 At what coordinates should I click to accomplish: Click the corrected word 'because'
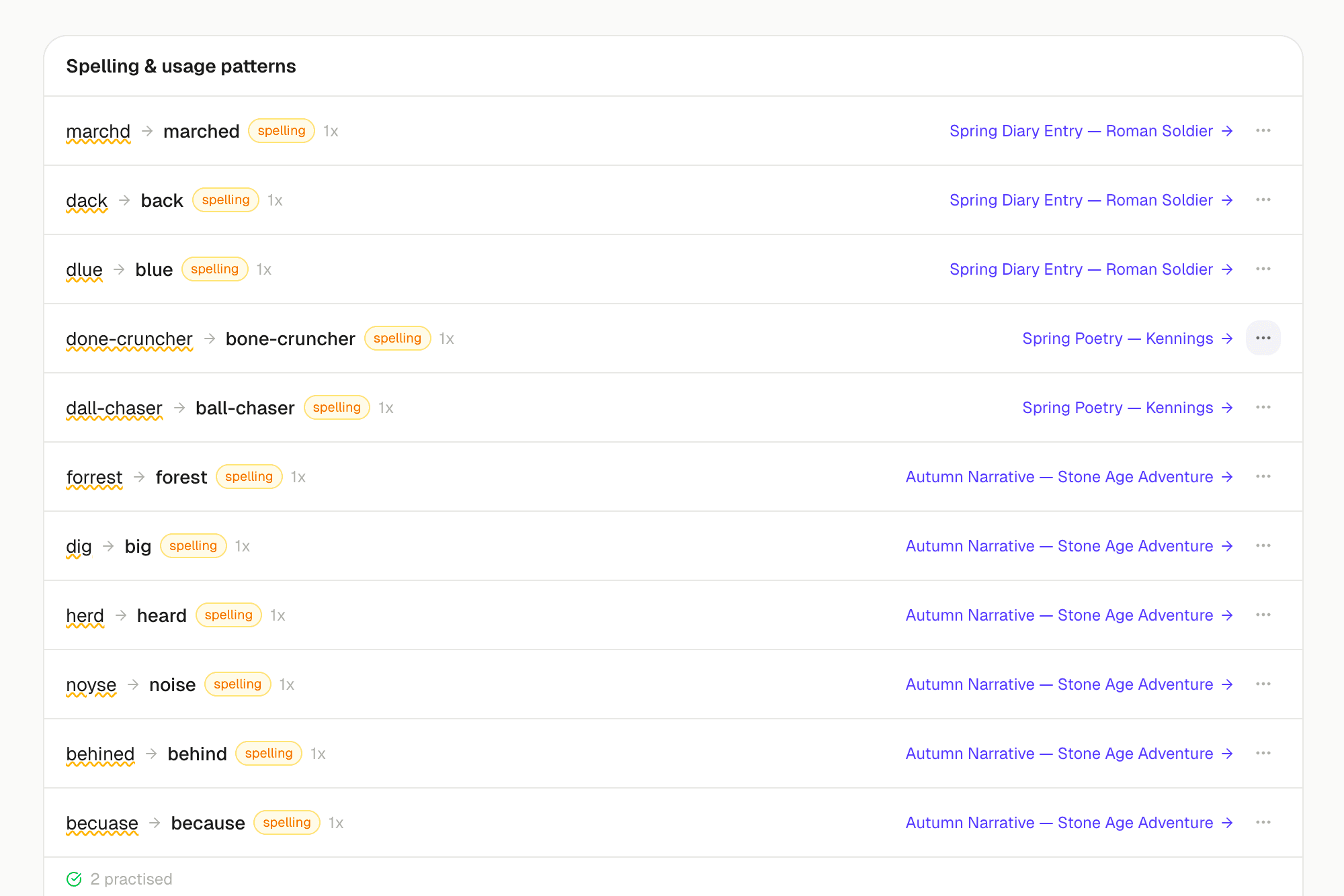pos(208,823)
